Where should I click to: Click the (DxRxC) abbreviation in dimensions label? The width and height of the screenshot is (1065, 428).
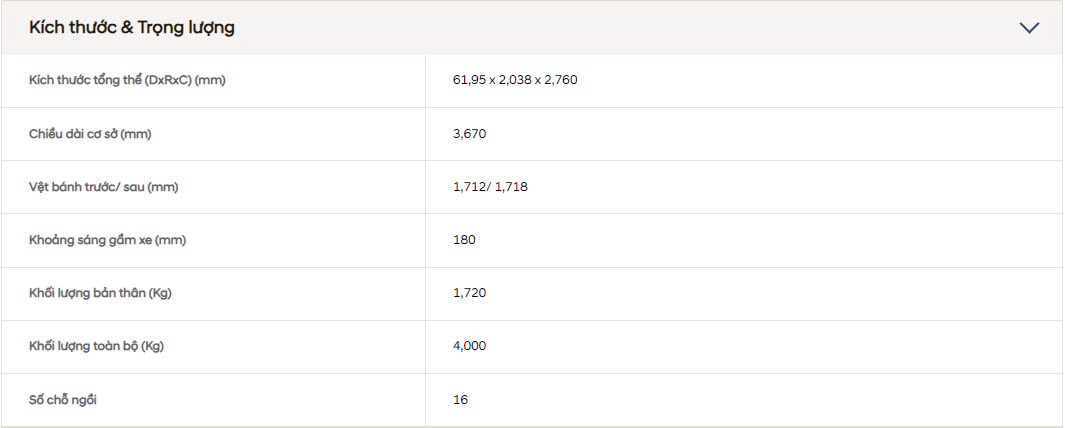pyautogui.click(x=167, y=80)
